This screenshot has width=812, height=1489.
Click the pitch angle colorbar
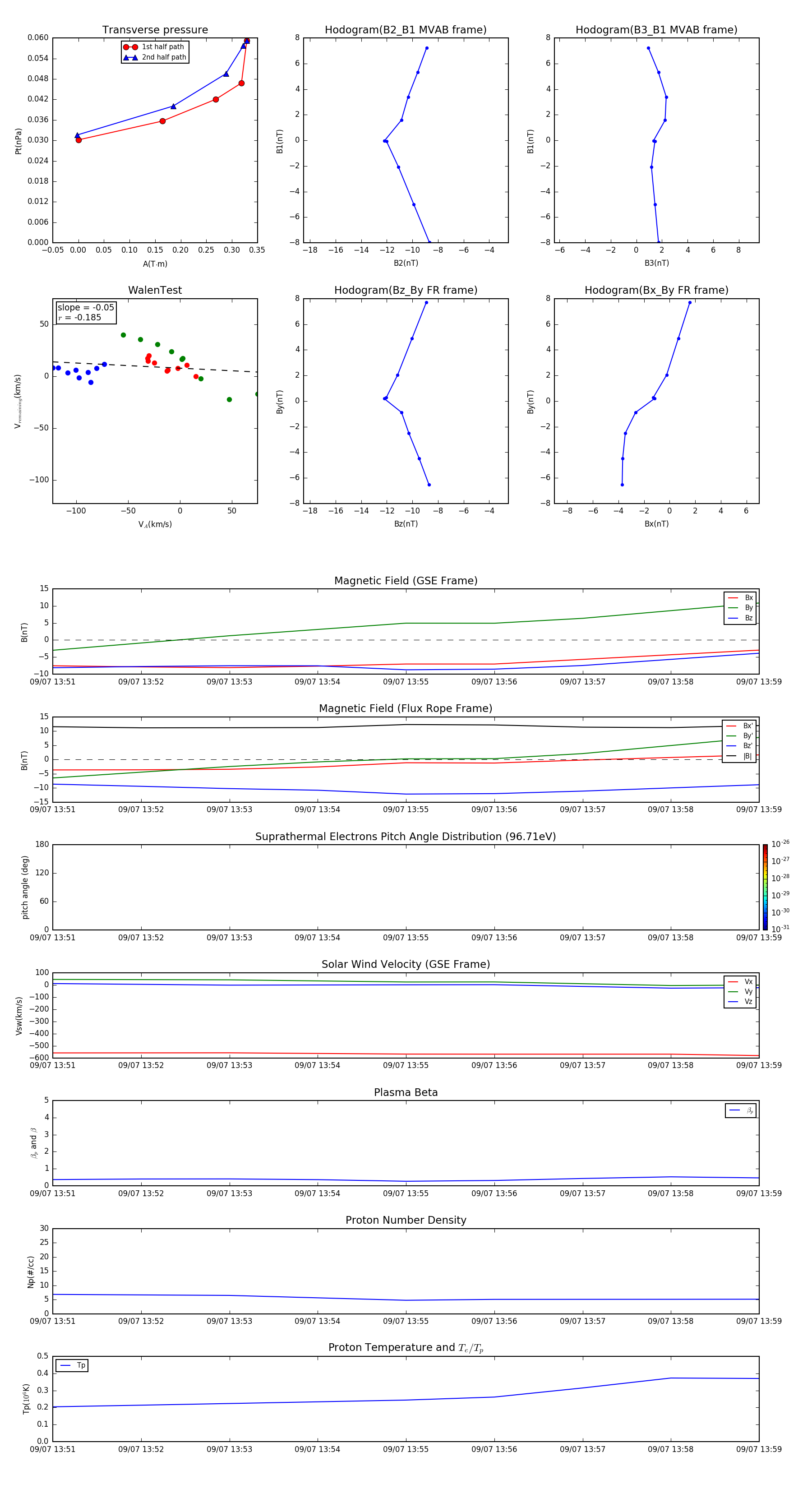[765, 887]
